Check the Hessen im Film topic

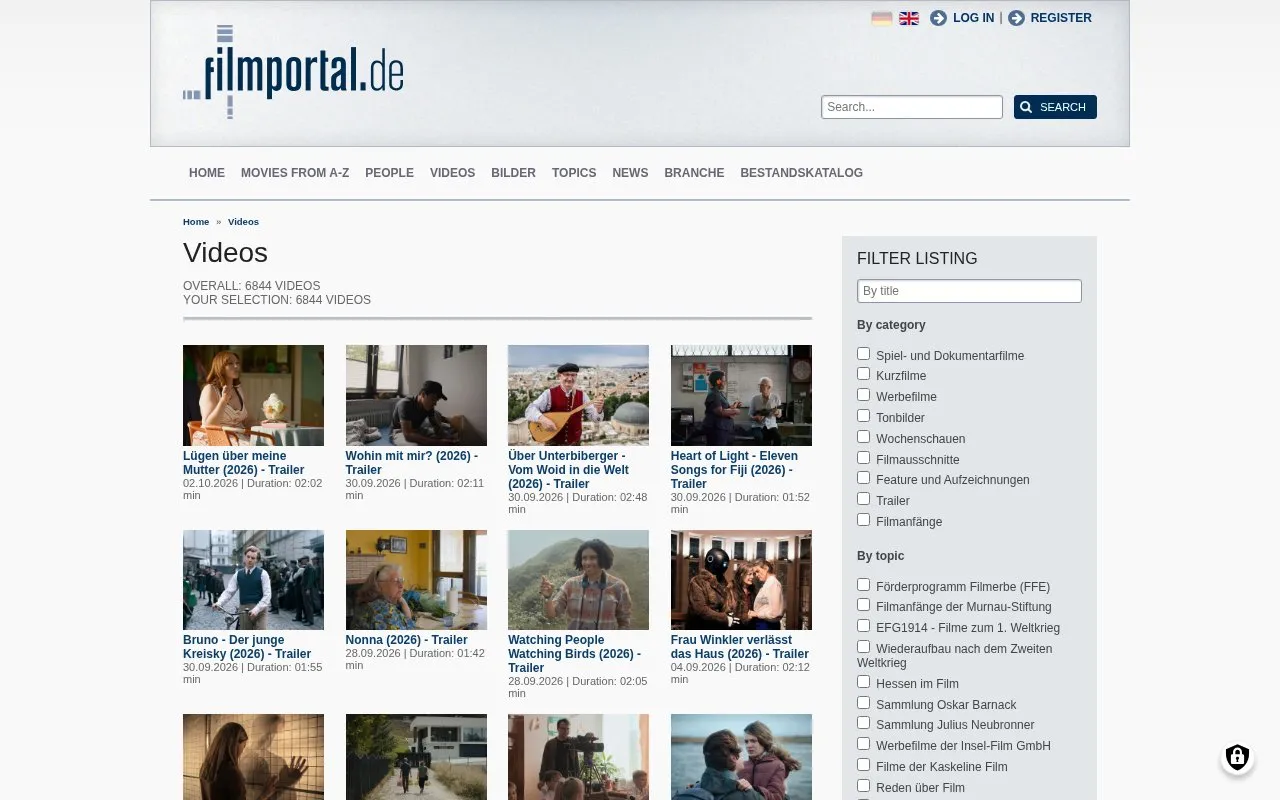pos(863,682)
